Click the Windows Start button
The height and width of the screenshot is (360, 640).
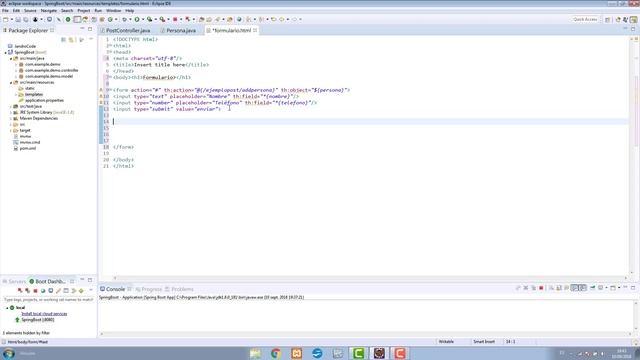point(9,353)
